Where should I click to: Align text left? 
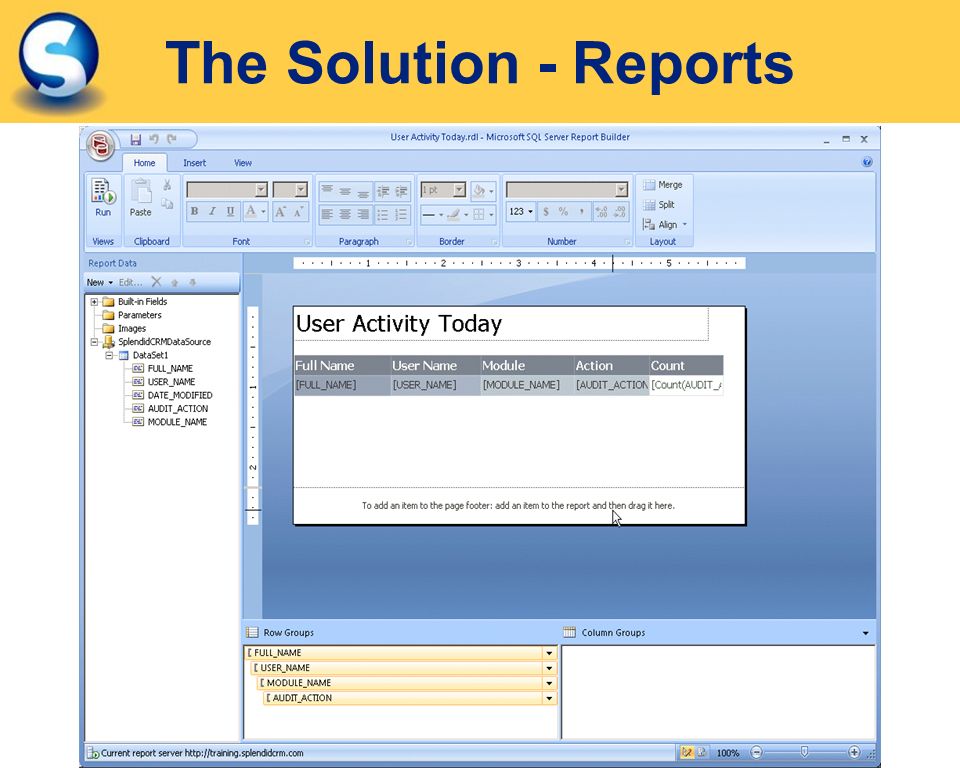[x=327, y=214]
